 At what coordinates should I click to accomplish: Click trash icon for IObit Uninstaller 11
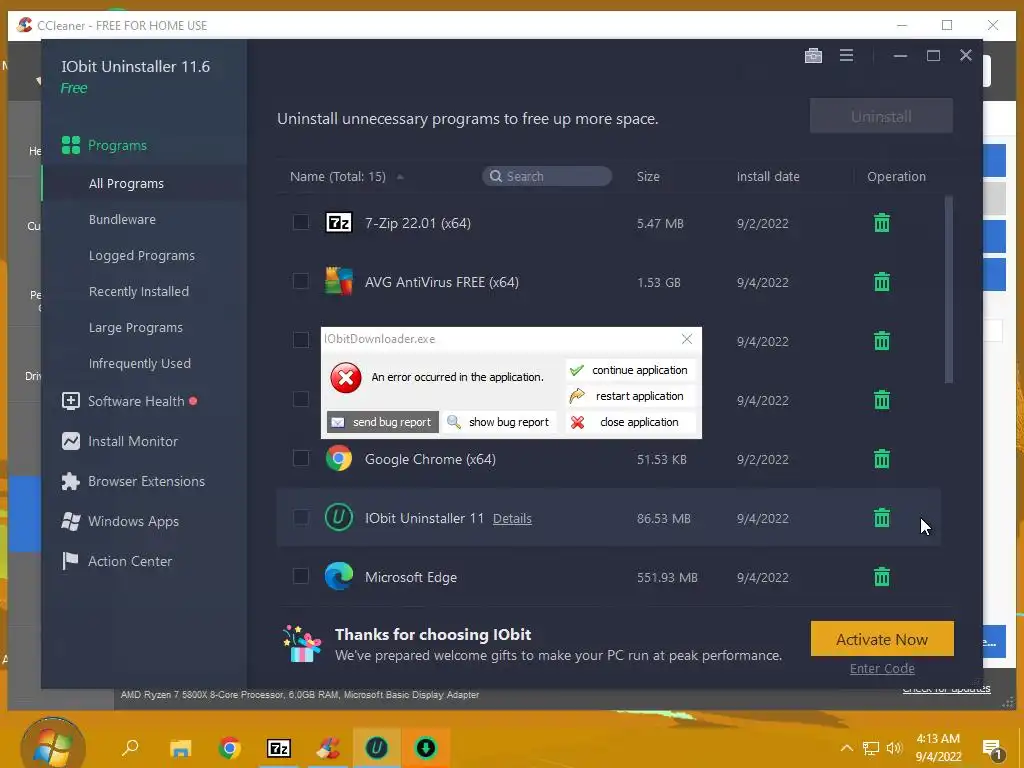[x=882, y=517]
